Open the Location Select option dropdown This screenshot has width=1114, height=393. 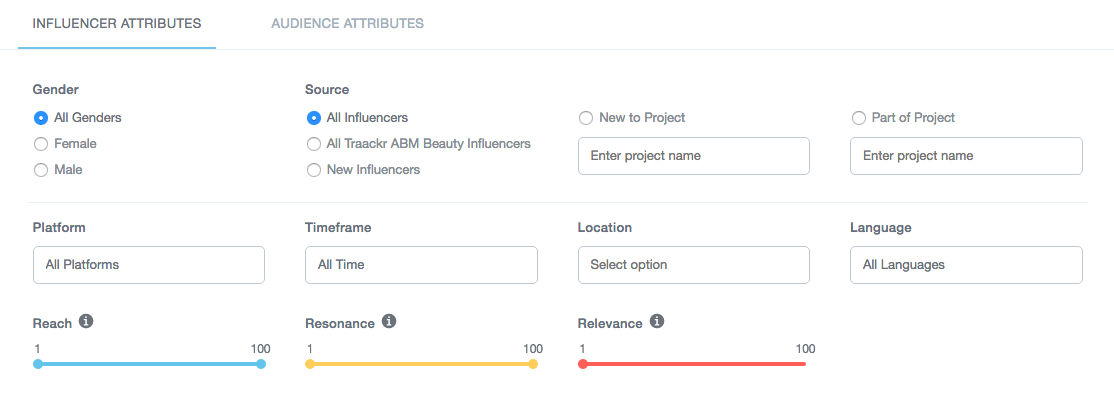pyautogui.click(x=694, y=265)
